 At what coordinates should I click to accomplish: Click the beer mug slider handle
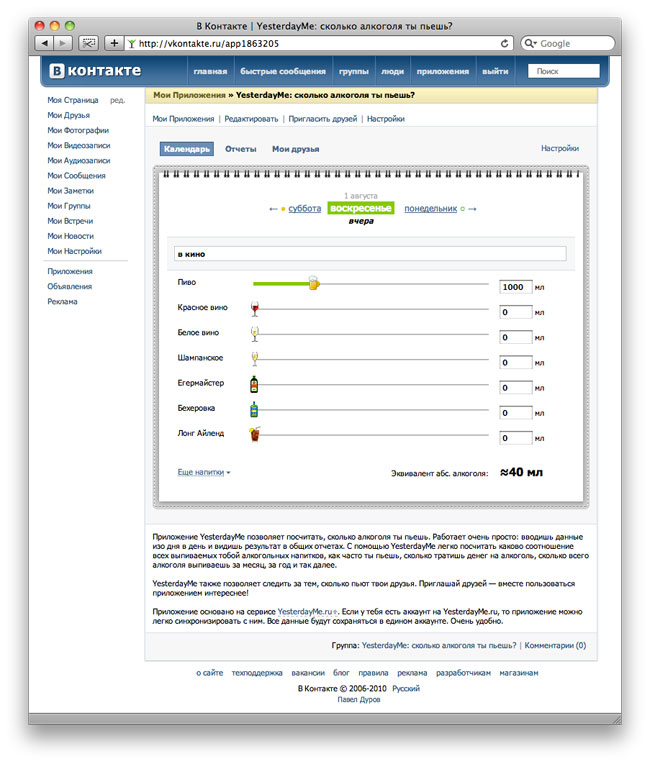coord(314,282)
